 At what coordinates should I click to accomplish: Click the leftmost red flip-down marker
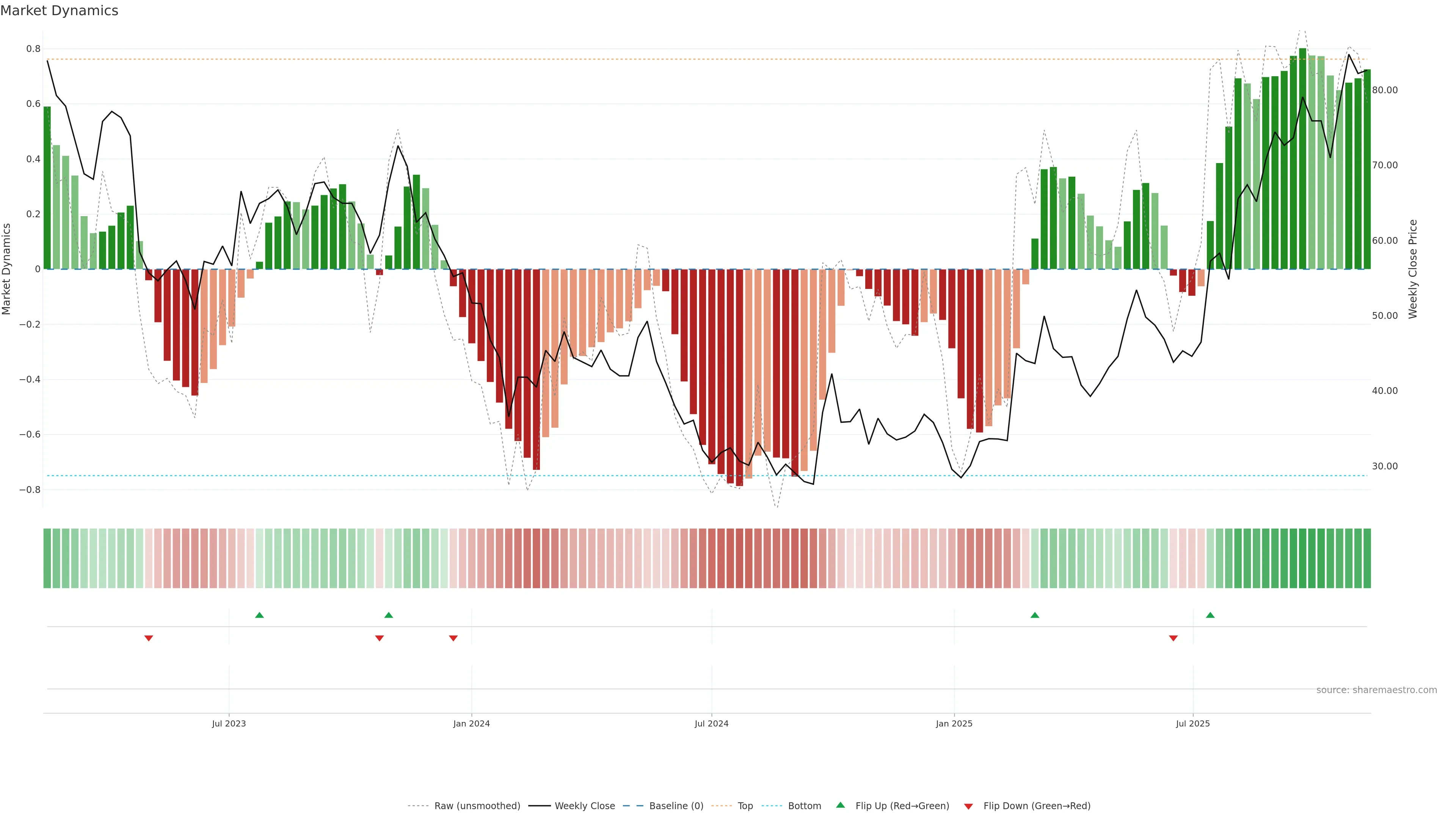coord(149,638)
